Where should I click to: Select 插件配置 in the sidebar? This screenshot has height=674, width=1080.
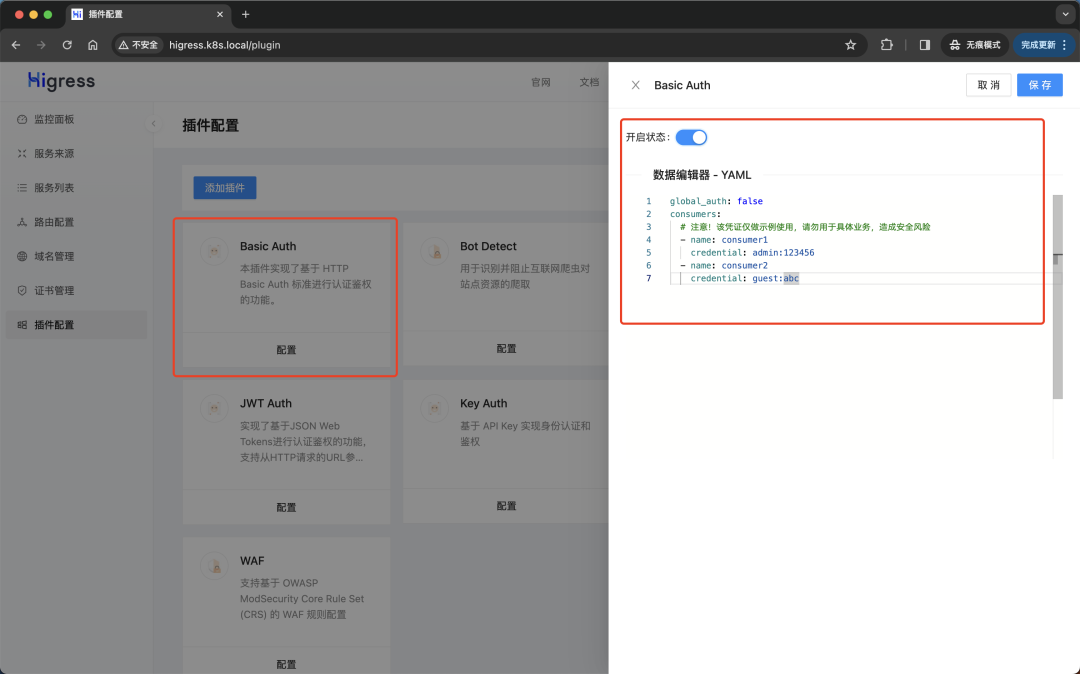(76, 325)
